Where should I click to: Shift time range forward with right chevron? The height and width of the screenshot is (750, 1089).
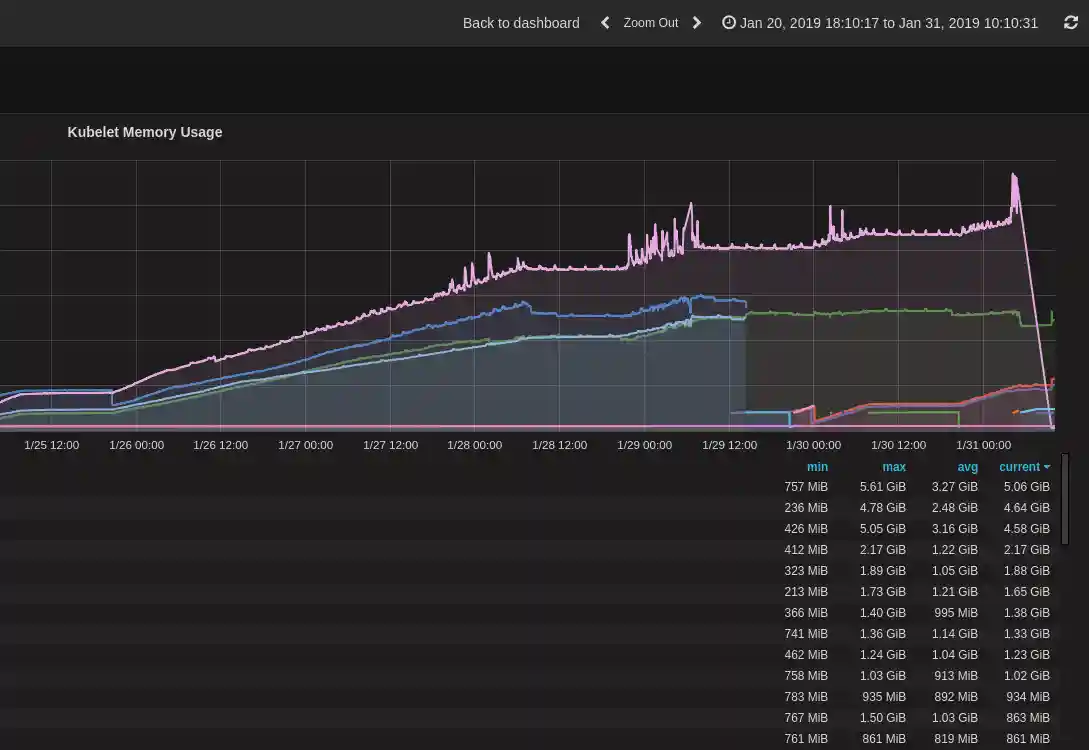pos(697,23)
